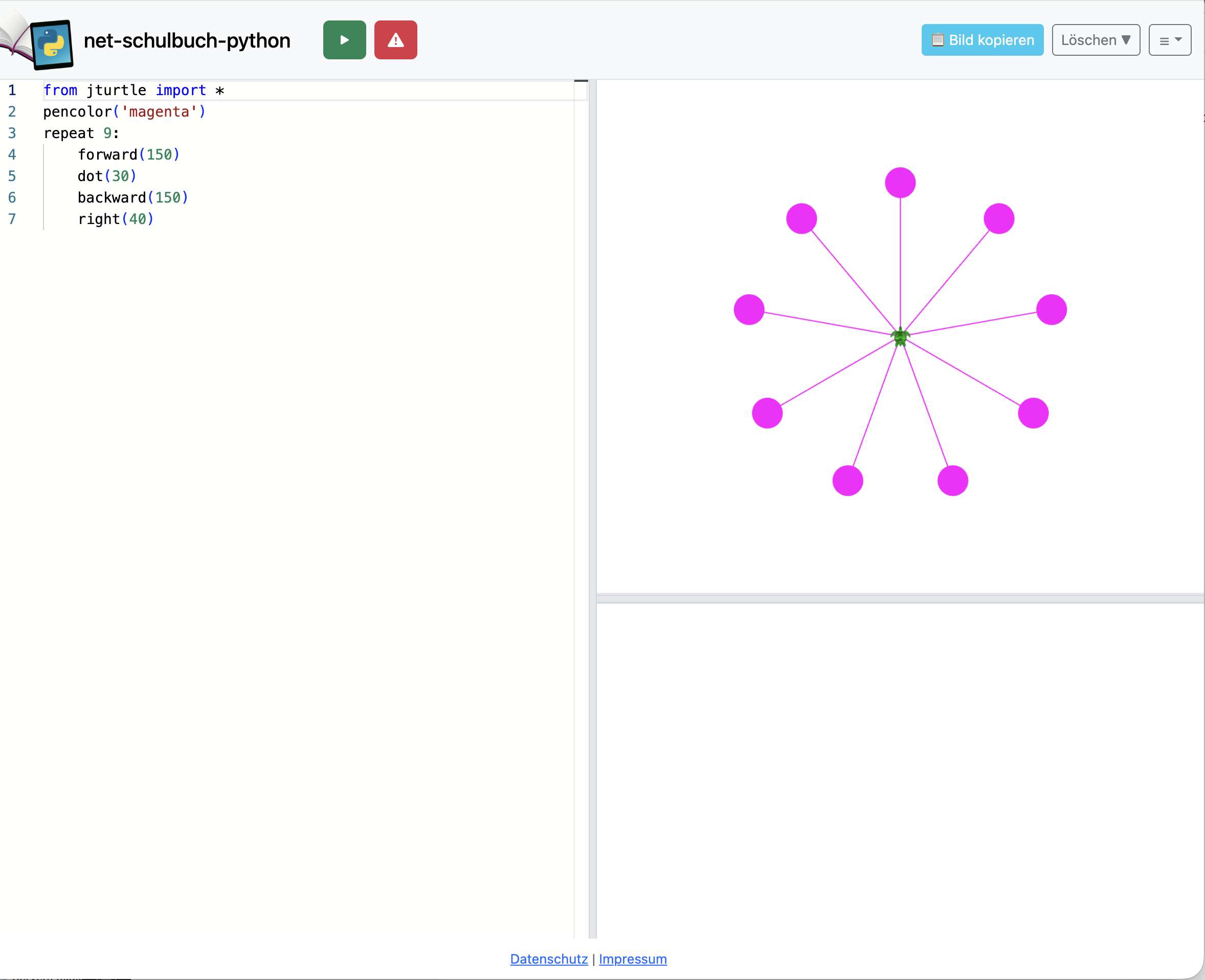Click on code line 2 pencolor('magenta')
The image size is (1205, 980).
click(124, 112)
